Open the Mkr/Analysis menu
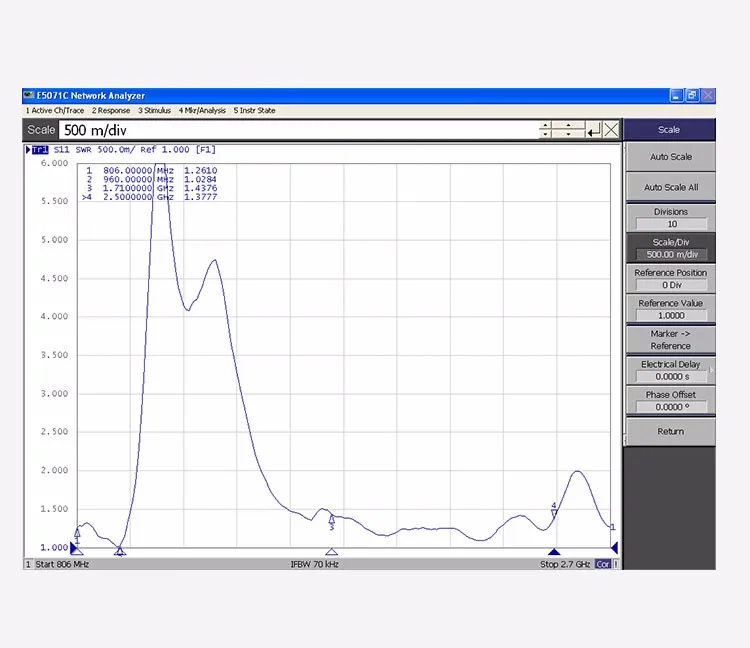 pyautogui.click(x=202, y=111)
